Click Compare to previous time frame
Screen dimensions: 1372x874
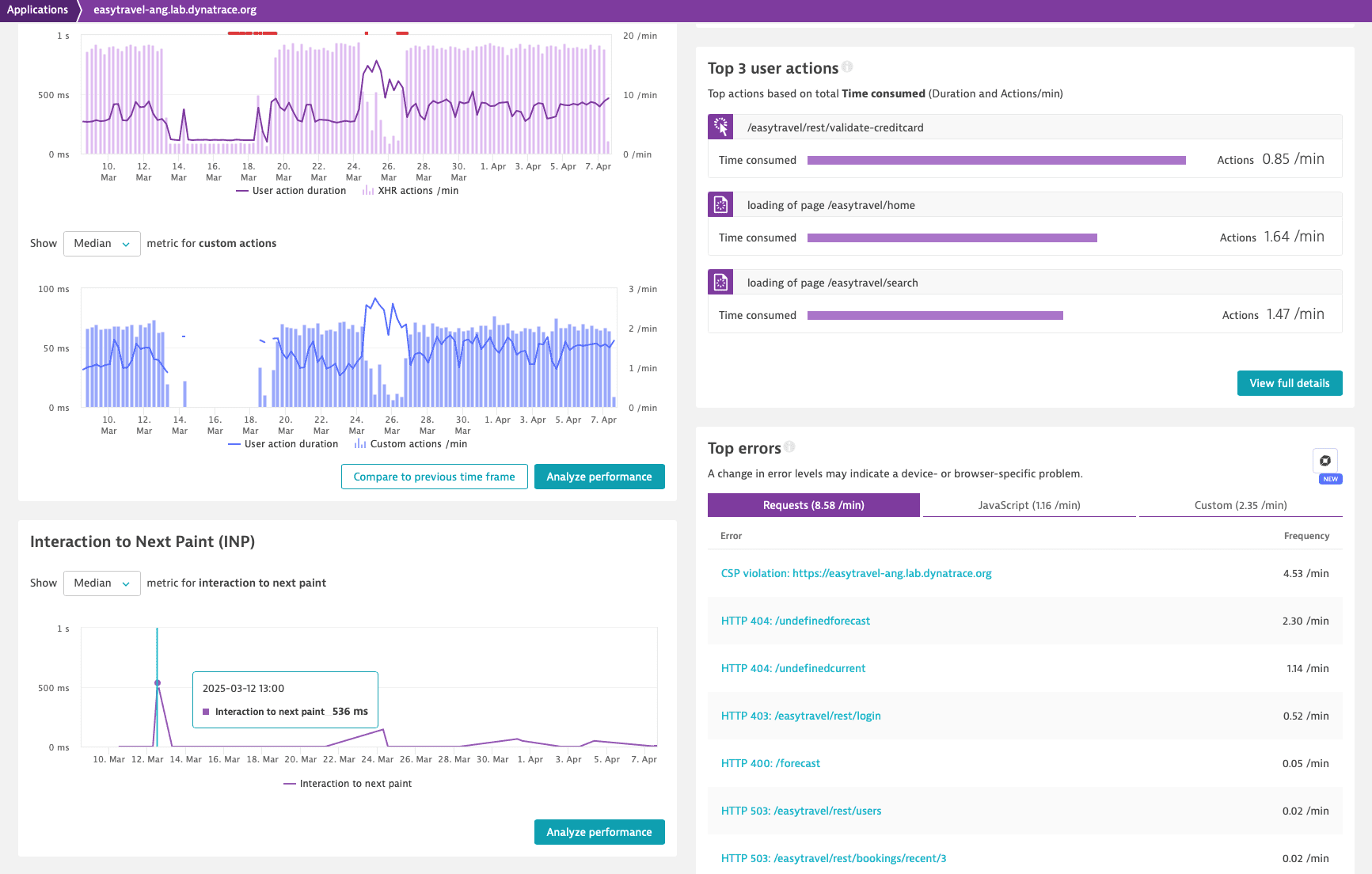pos(434,477)
